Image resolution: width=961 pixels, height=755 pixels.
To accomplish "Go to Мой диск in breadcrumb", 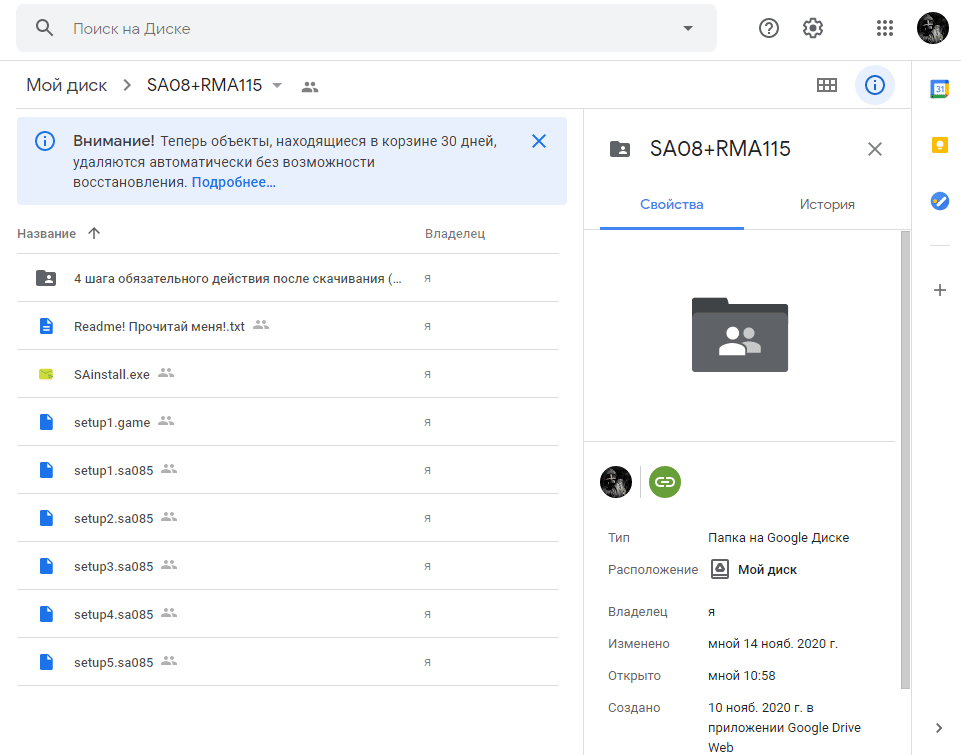I will pyautogui.click(x=67, y=85).
